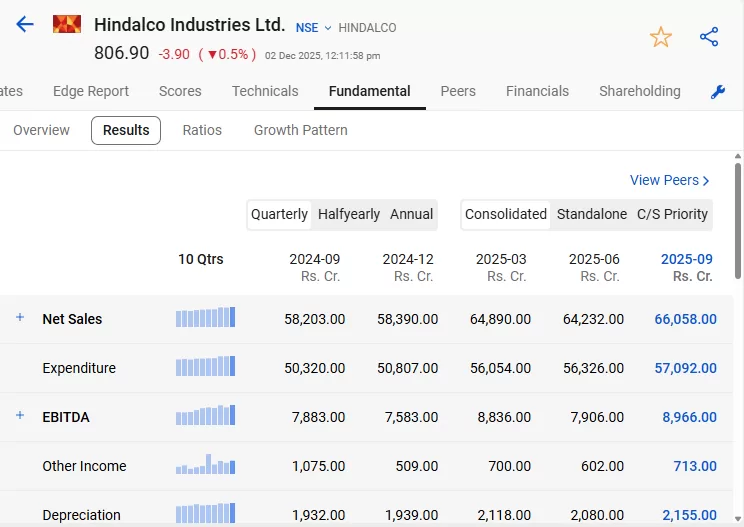Click the Other Income row label
The height and width of the screenshot is (527, 744).
84,466
